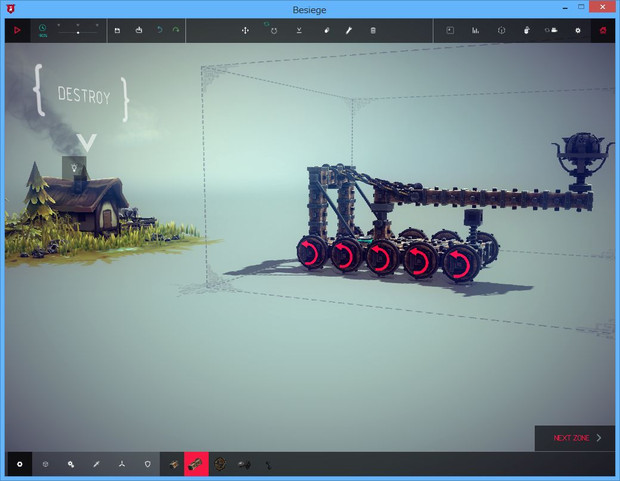Select the paint brush skin tool
Image resolution: width=620 pixels, height=481 pixels.
pos(349,30)
